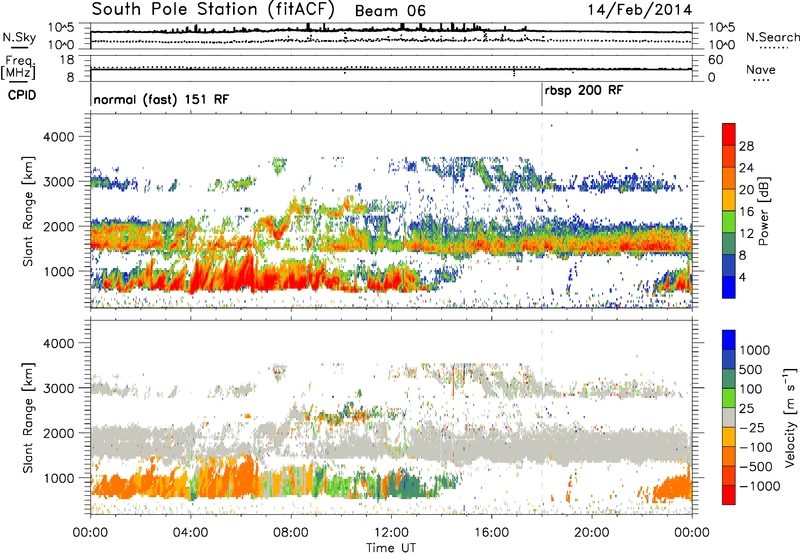The height and width of the screenshot is (554, 800).
Task: Click the 'Slant Range [km]' label of power panel
Action: [x=28, y=211]
